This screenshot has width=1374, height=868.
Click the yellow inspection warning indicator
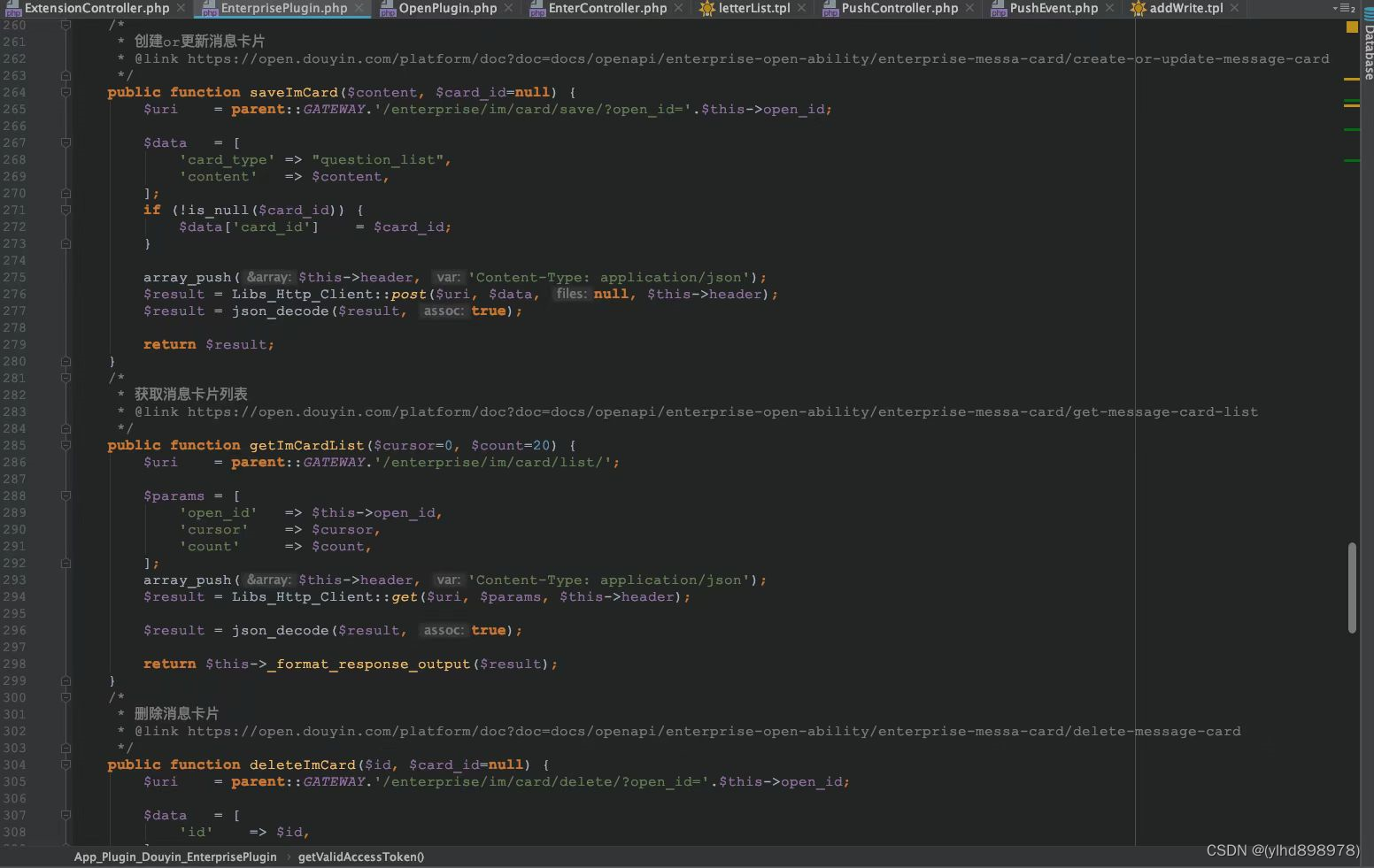(x=1352, y=27)
